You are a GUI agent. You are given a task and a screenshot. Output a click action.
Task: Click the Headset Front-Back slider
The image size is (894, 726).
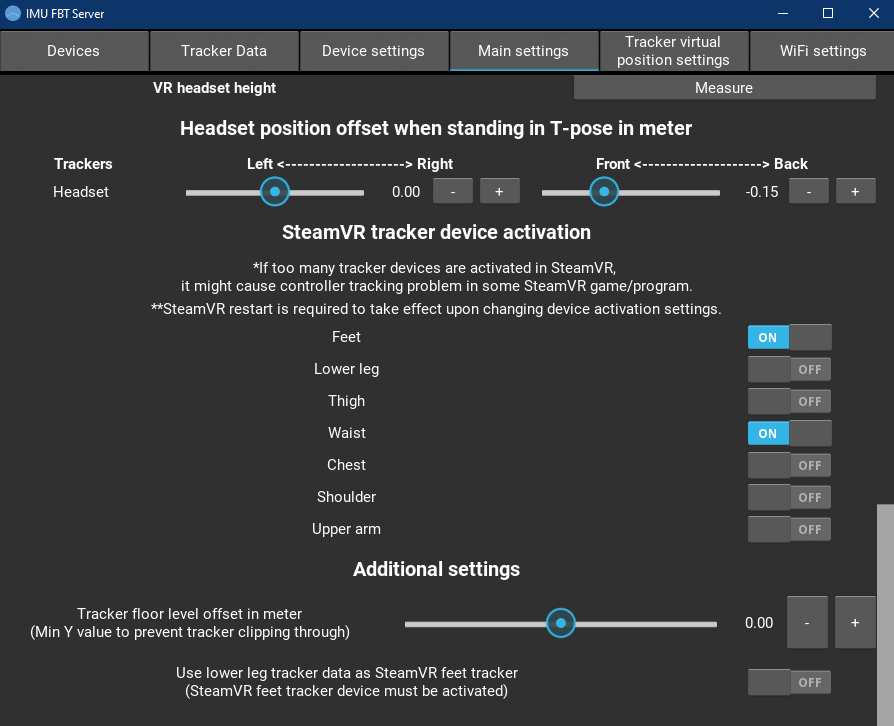[631, 192]
